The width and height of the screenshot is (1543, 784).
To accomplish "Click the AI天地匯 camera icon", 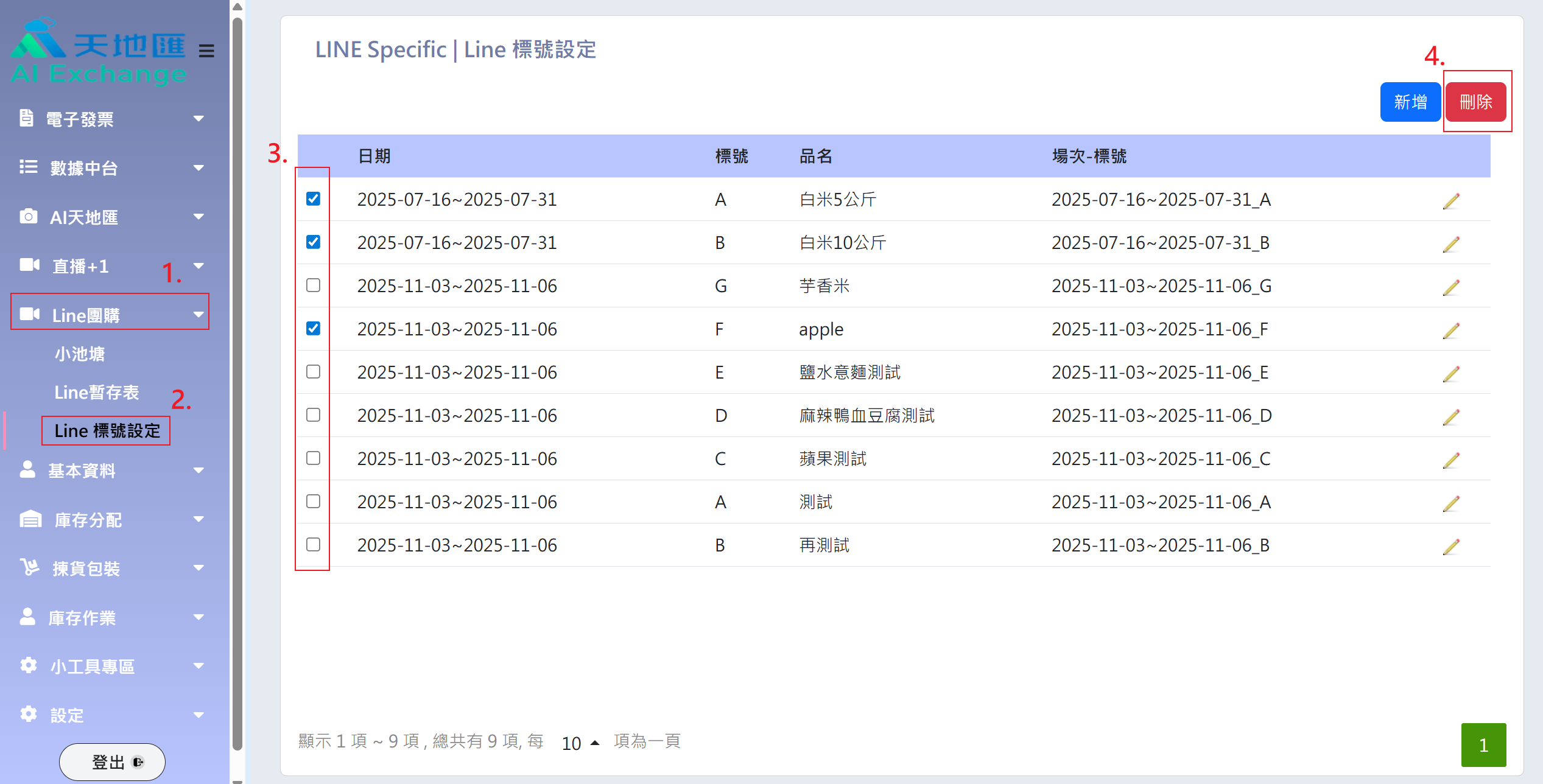I will [x=28, y=217].
